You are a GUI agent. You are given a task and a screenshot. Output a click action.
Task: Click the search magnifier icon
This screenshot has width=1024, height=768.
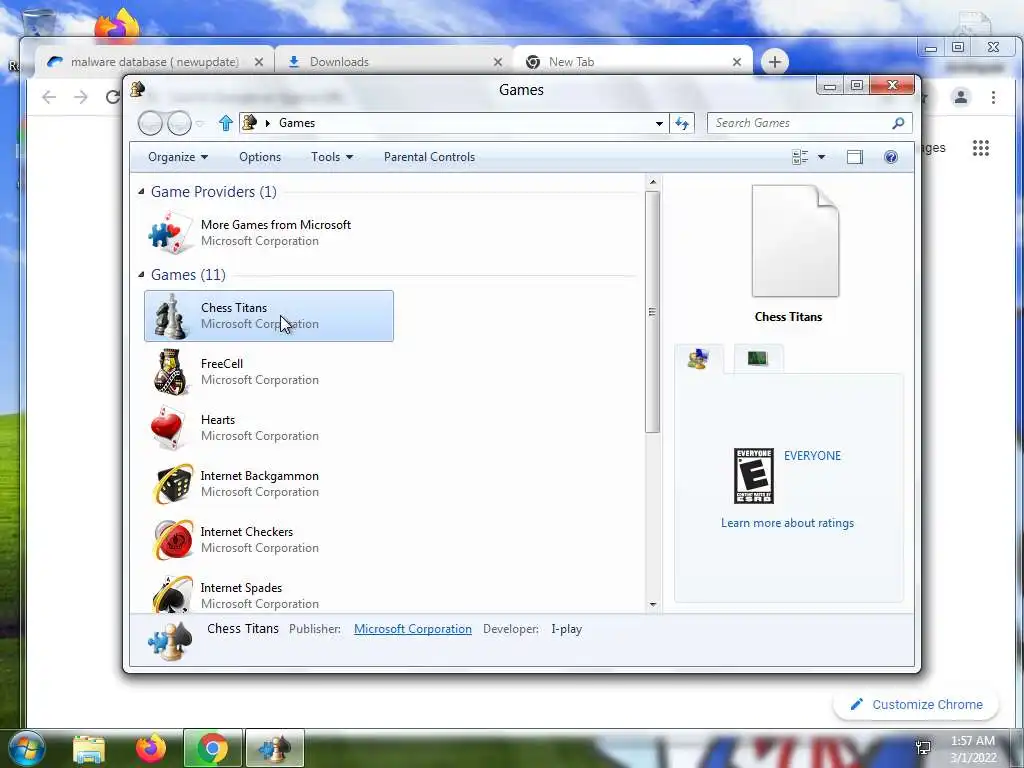pyautogui.click(x=899, y=123)
